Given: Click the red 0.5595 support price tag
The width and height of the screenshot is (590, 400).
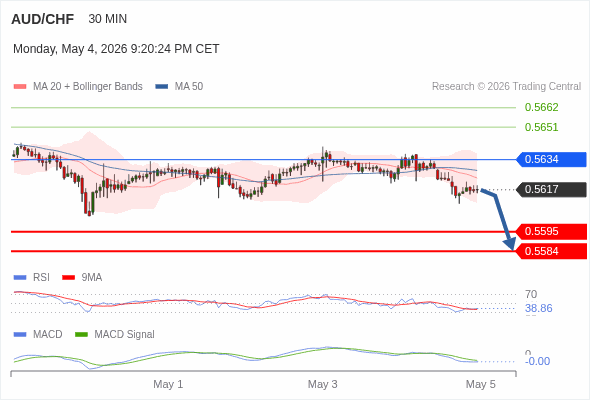Looking at the screenshot, I should [551, 231].
